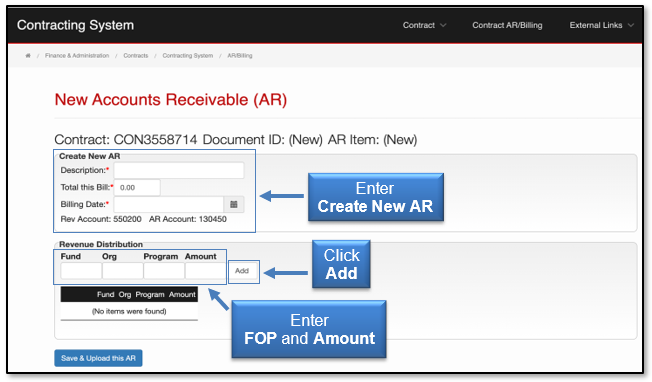
Task: Select the AR Account: 130450 text
Action: pyautogui.click(x=188, y=219)
